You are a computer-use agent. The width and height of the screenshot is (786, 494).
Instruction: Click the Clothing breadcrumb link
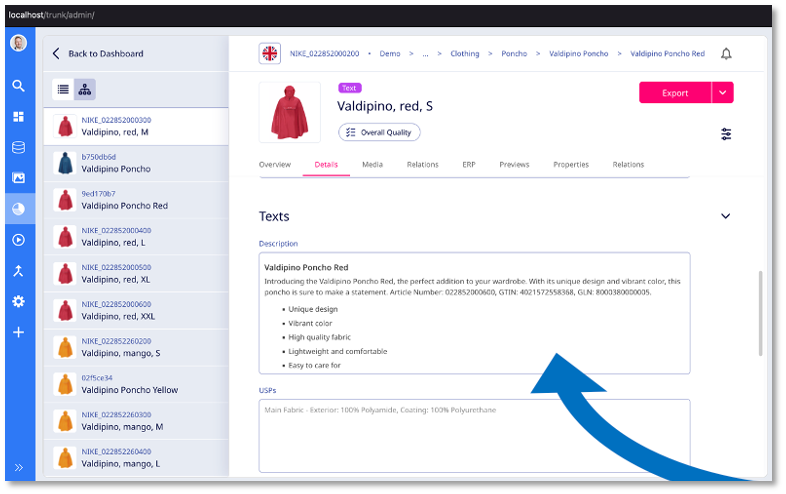465,54
